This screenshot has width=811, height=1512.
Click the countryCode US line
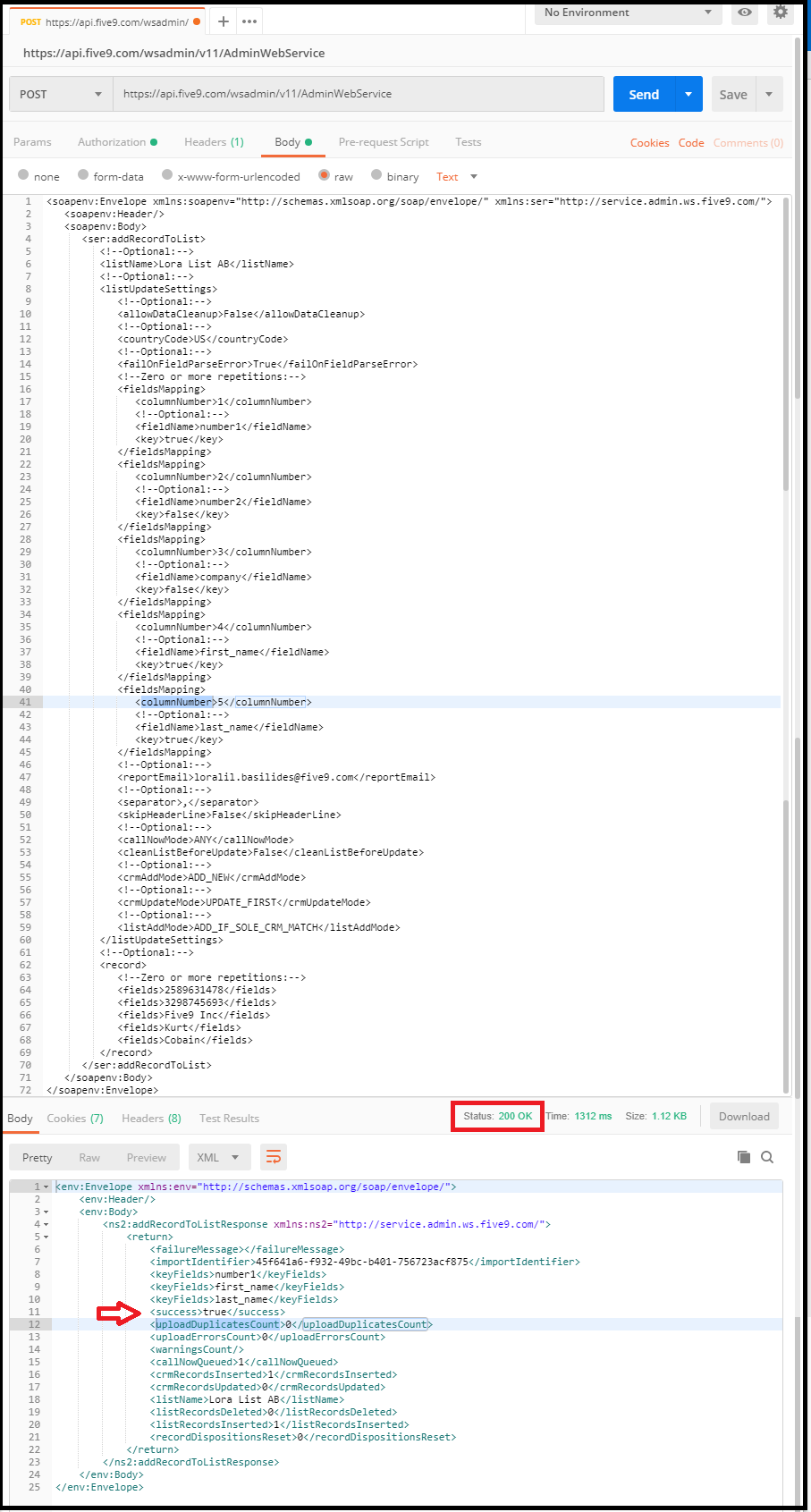click(x=203, y=339)
